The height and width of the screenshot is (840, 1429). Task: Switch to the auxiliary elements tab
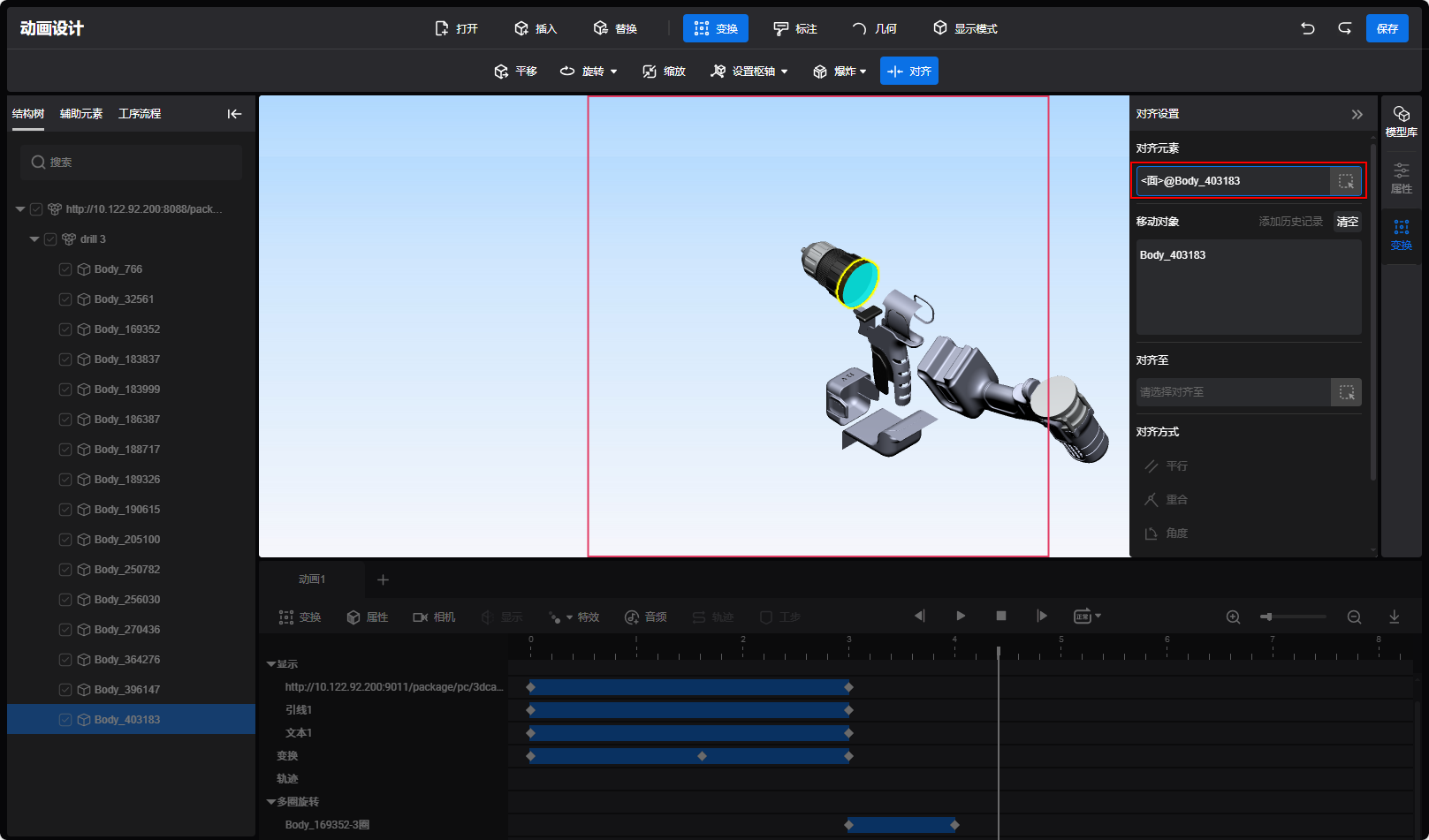[x=81, y=114]
